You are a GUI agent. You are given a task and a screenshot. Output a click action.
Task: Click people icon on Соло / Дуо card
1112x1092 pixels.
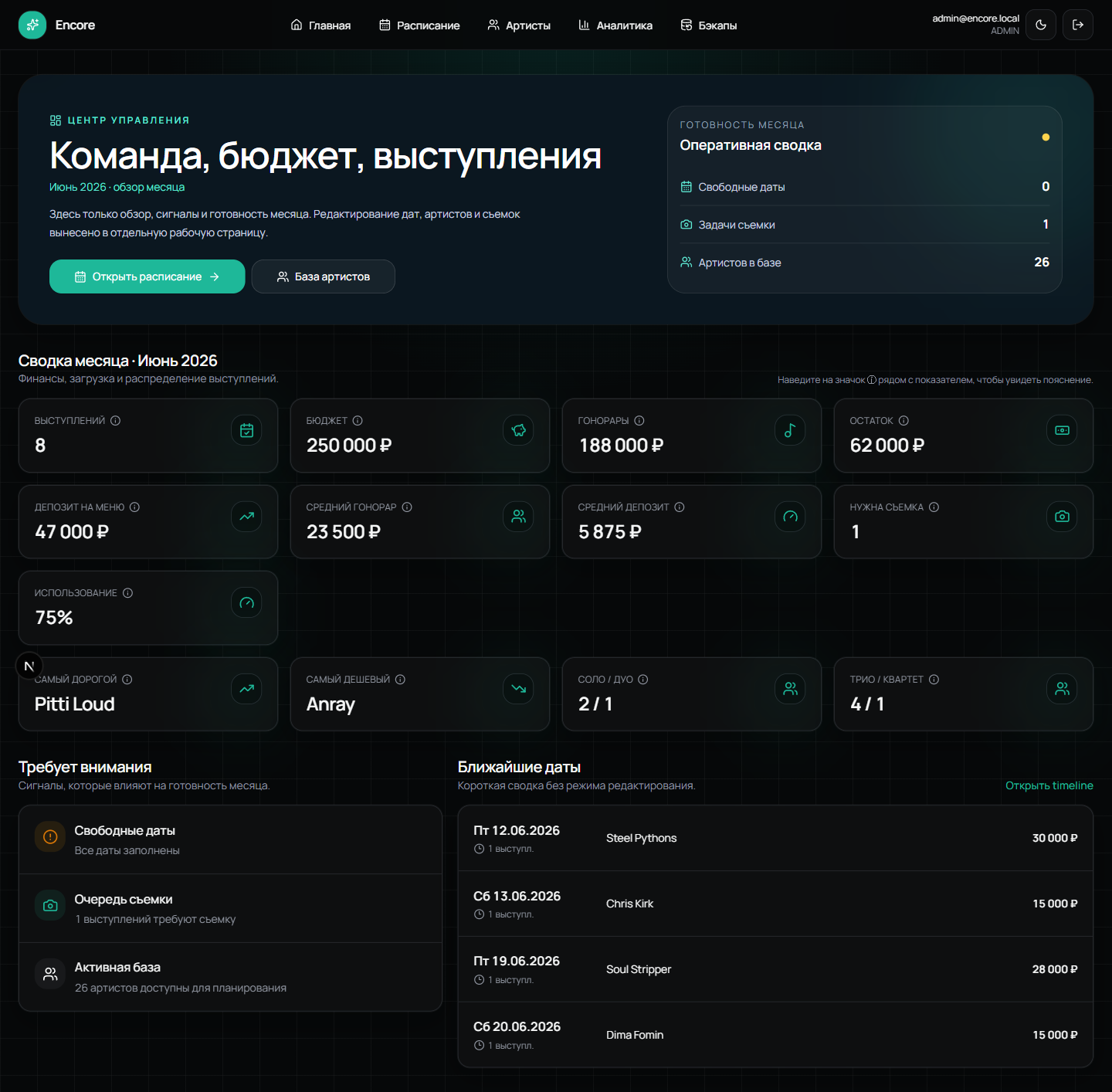click(790, 689)
